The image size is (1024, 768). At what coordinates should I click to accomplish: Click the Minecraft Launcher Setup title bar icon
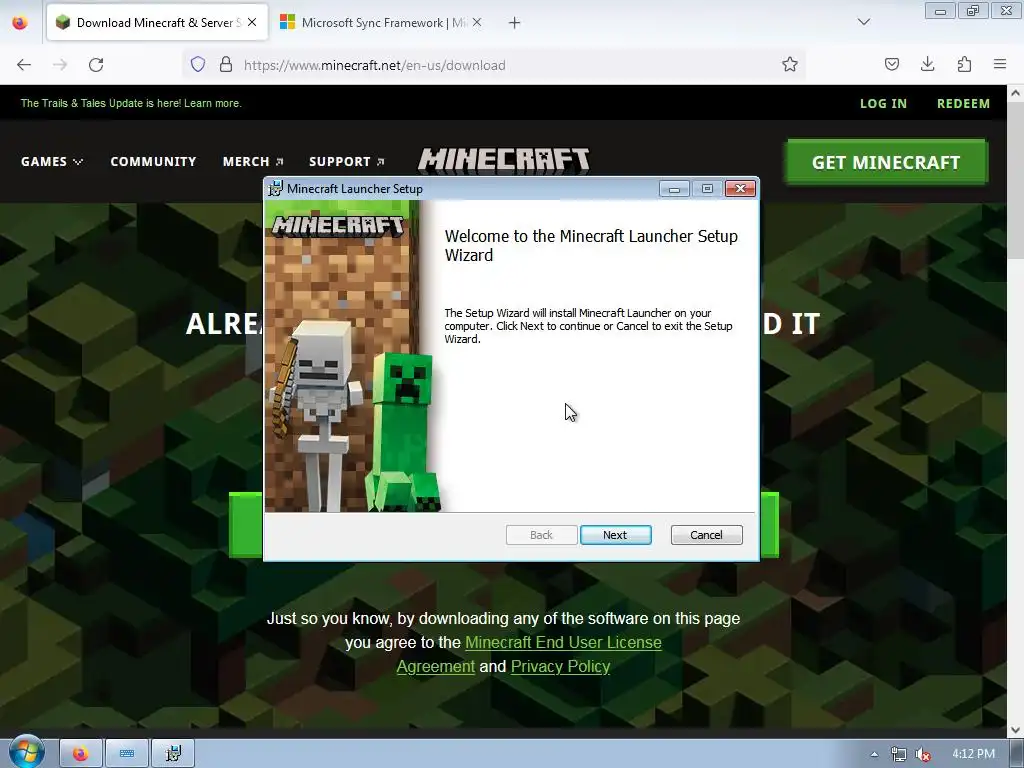tap(276, 189)
